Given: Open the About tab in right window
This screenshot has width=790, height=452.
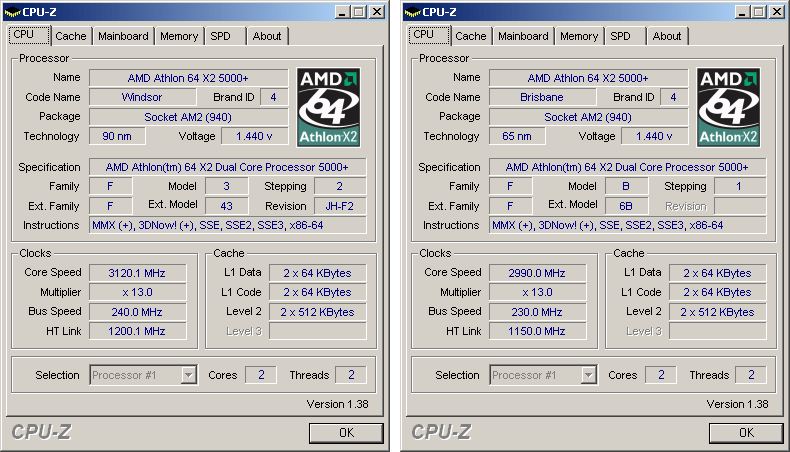Looking at the screenshot, I should [667, 36].
